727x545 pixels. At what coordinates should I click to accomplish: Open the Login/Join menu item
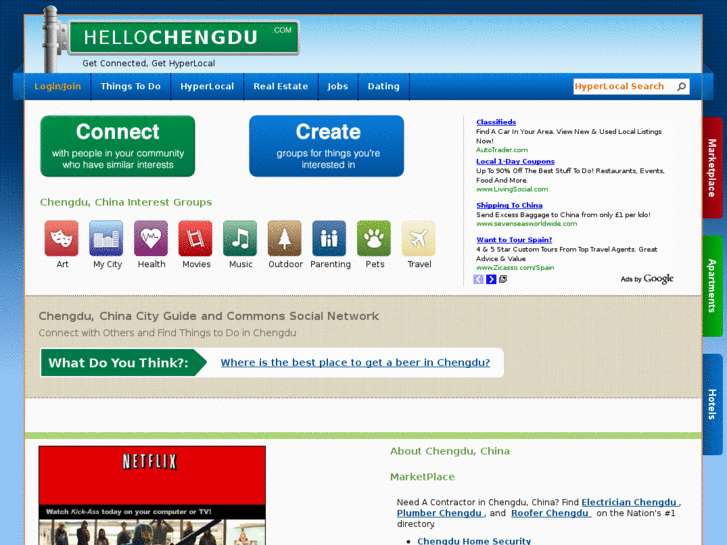[x=57, y=86]
